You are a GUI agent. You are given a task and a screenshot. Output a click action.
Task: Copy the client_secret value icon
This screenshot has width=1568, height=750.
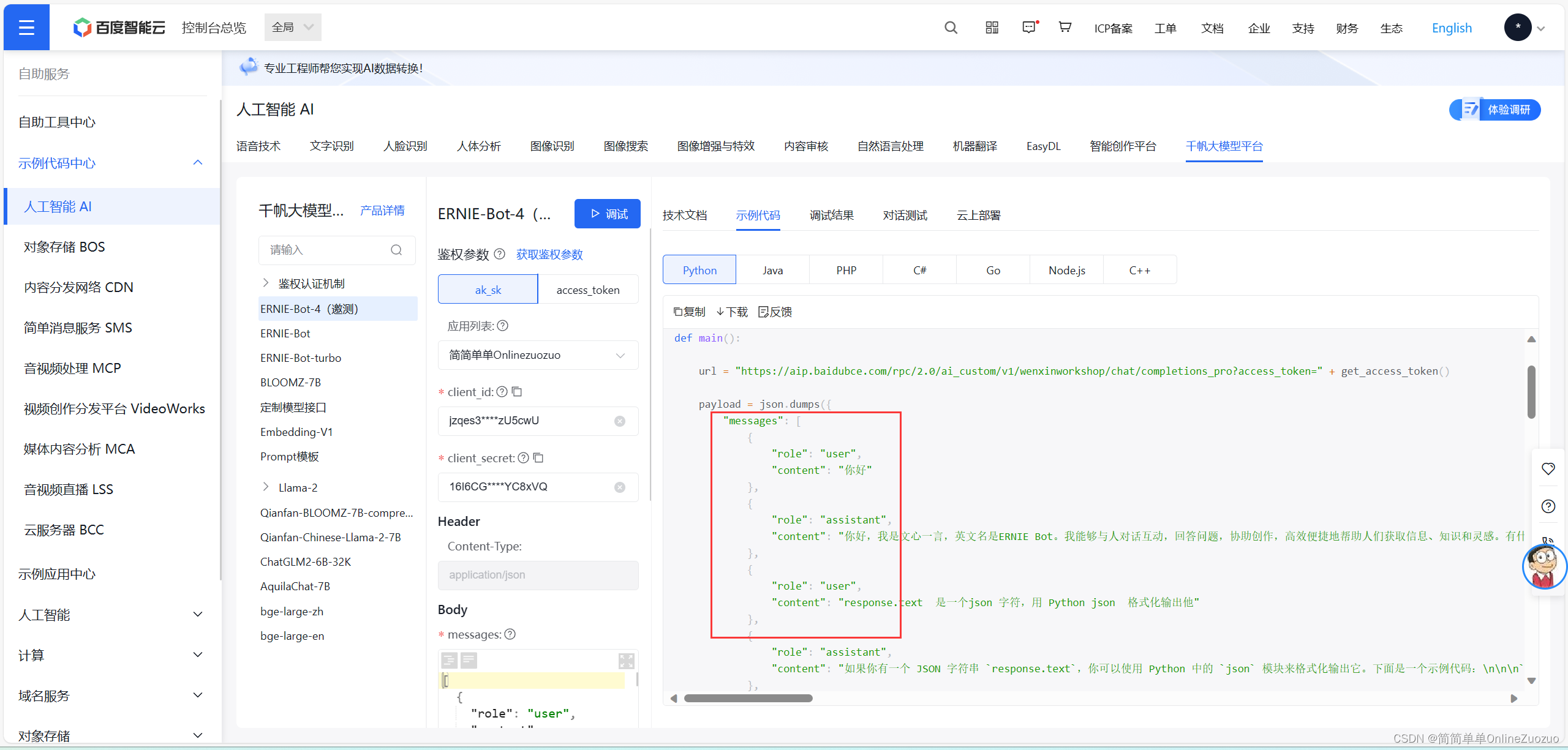click(538, 458)
